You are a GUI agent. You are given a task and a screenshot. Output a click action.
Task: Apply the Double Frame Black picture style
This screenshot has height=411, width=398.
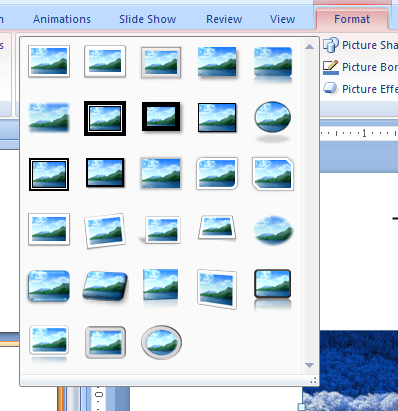point(105,118)
